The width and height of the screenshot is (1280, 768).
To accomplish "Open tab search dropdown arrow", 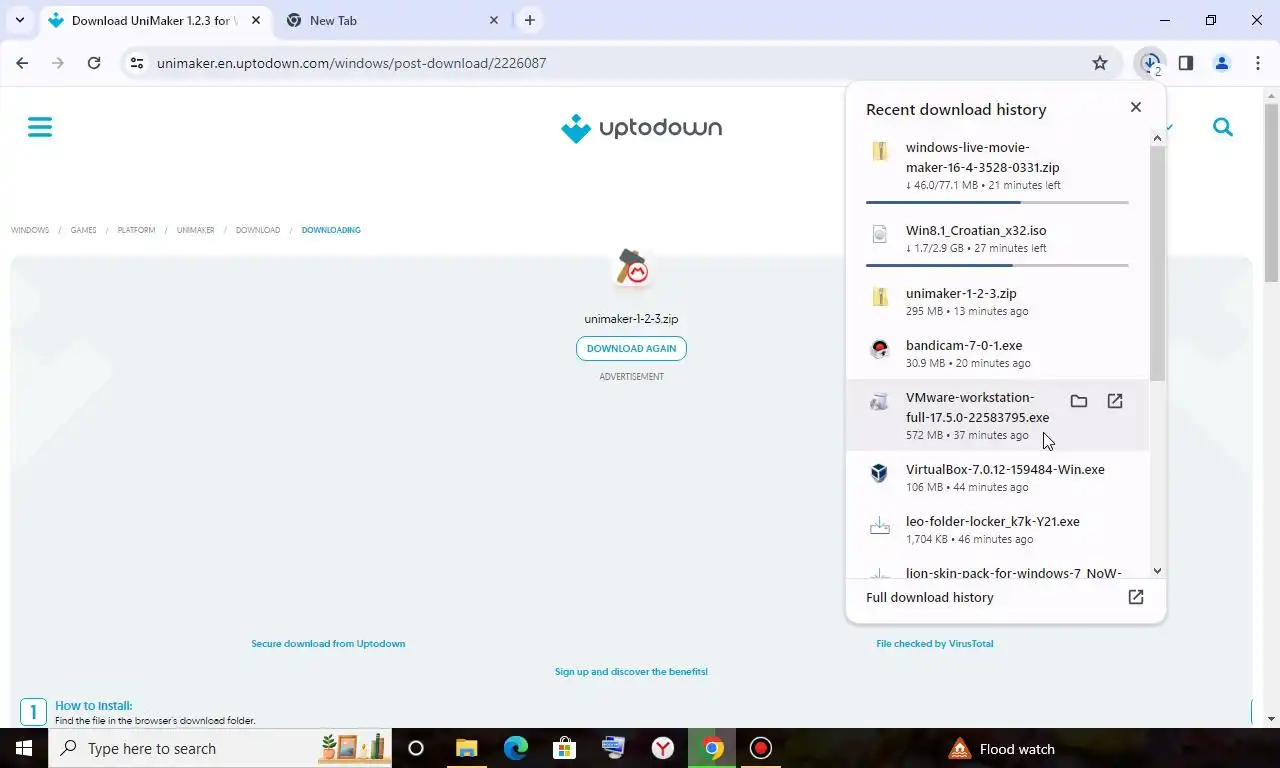I will tap(19, 20).
